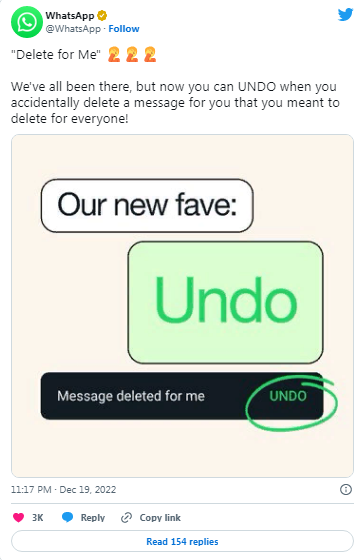Click the circled UNDO text in image
Viewport: 363px width, 560px height.
point(288,396)
